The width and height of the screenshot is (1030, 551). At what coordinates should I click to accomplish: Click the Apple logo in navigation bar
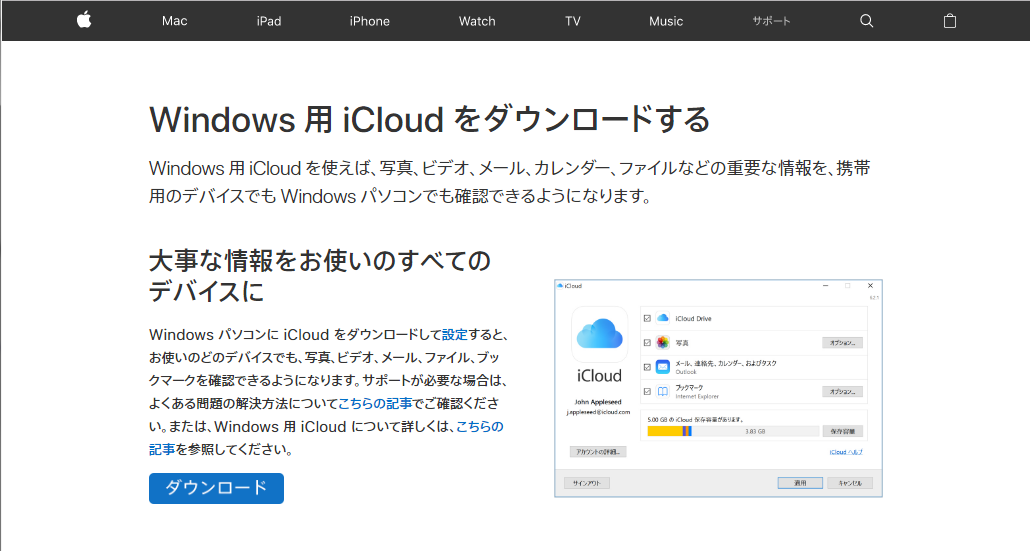click(84, 20)
